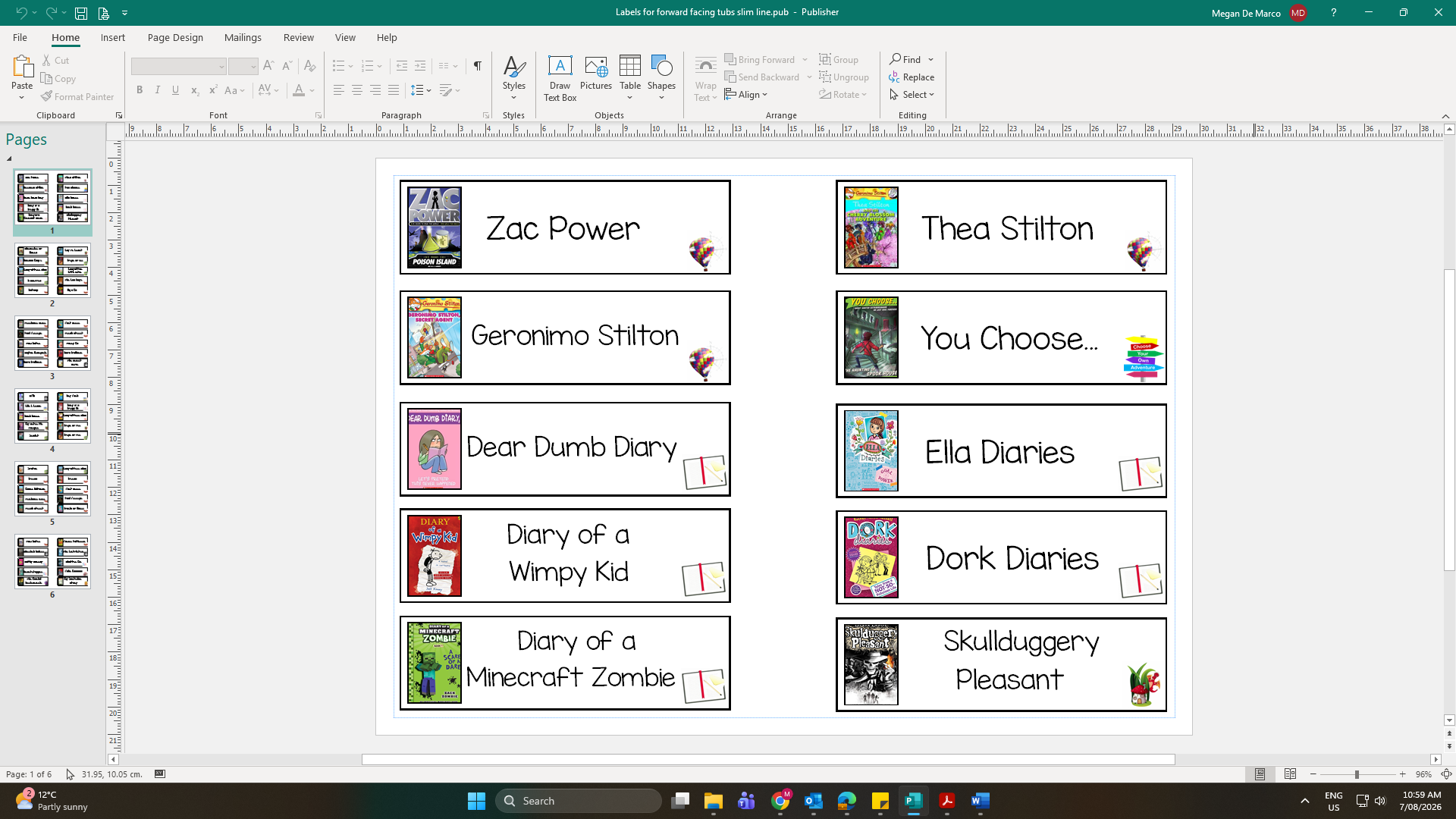Screen dimensions: 1456x819
Task: Expand the Bullets dropdown
Action: 350,67
